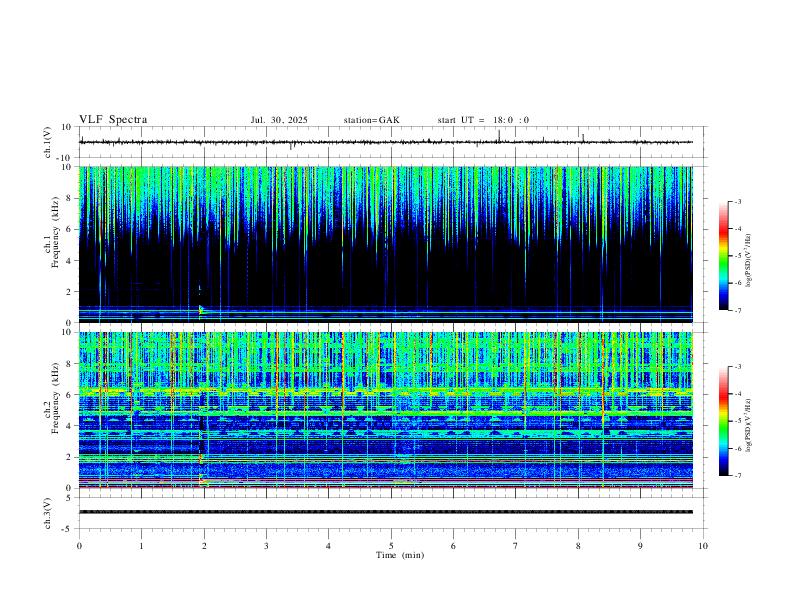Screen dimensions: 792x612
Task: Click the "ch.3(V)" axis label
Action: [48, 513]
